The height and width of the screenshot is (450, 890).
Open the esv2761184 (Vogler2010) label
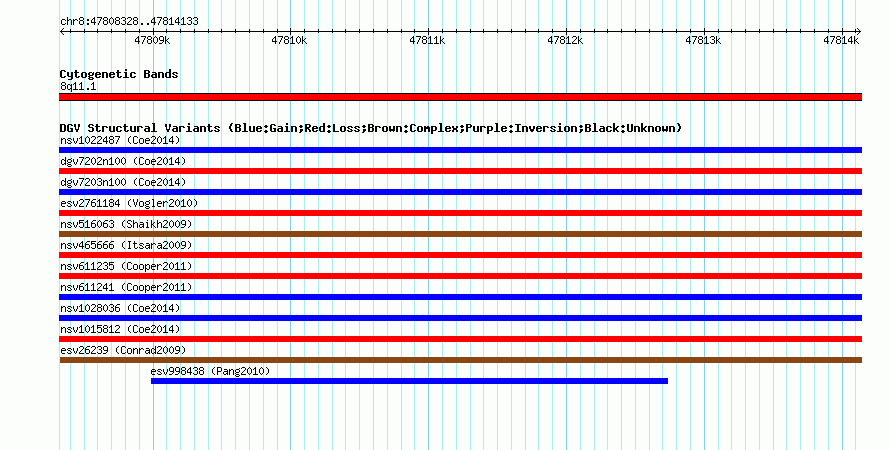tap(129, 203)
